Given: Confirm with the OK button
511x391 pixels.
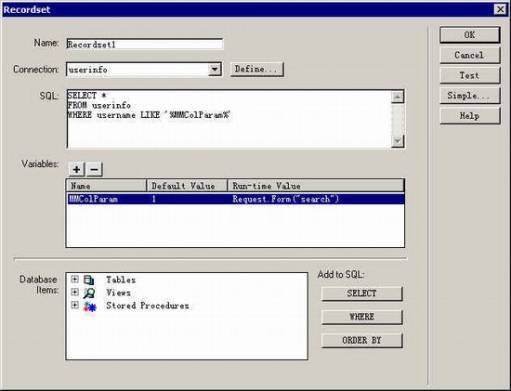Looking at the screenshot, I should 470,35.
